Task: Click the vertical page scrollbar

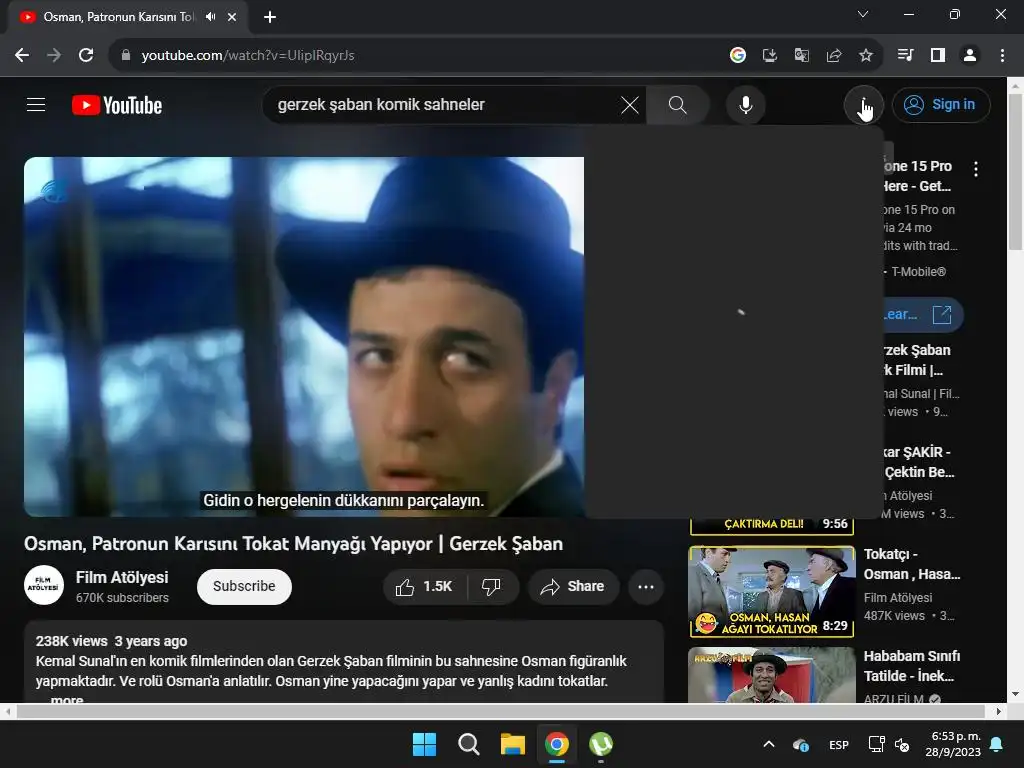Action: click(1015, 171)
